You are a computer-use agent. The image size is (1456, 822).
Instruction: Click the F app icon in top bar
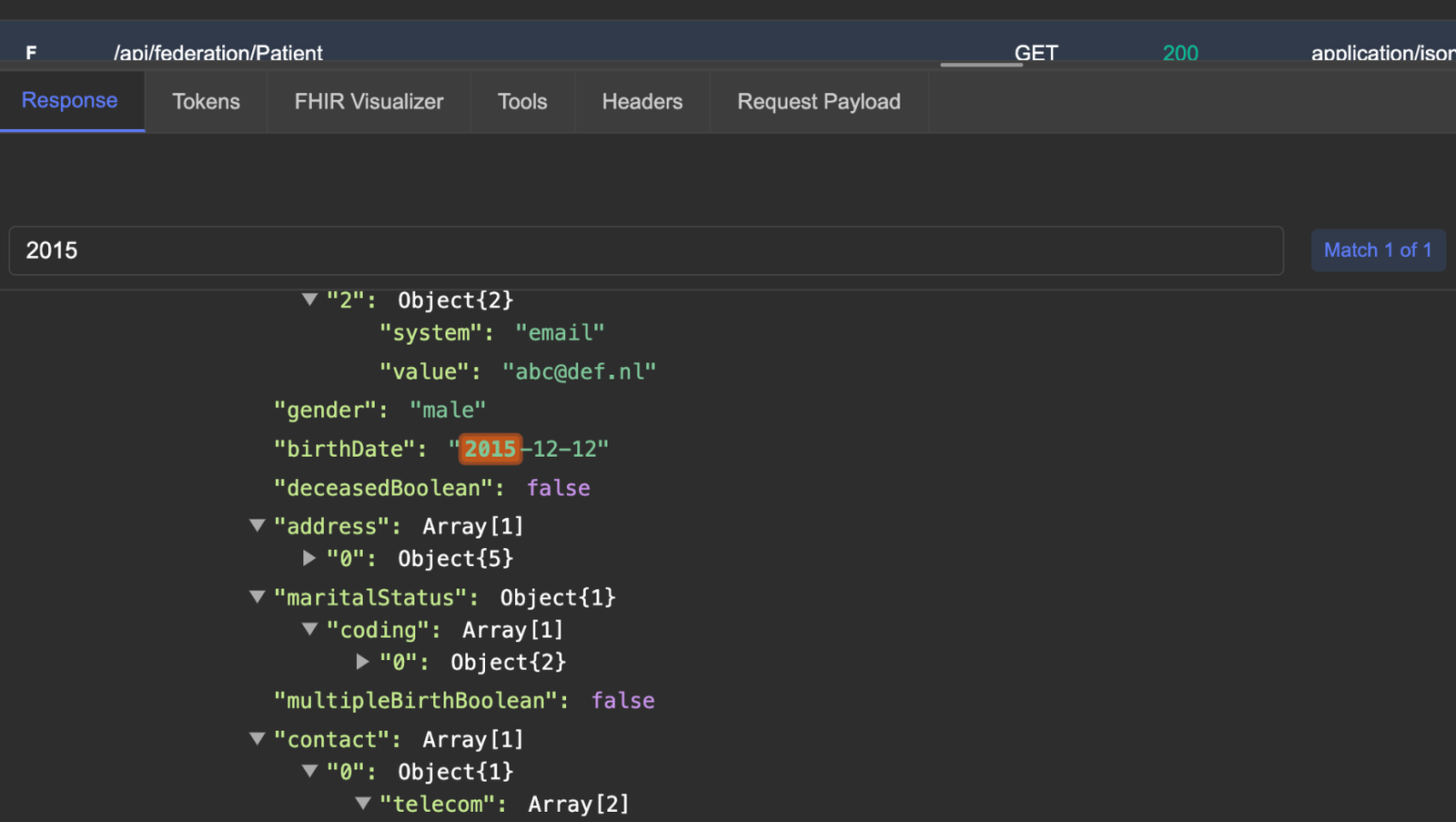pyautogui.click(x=30, y=54)
